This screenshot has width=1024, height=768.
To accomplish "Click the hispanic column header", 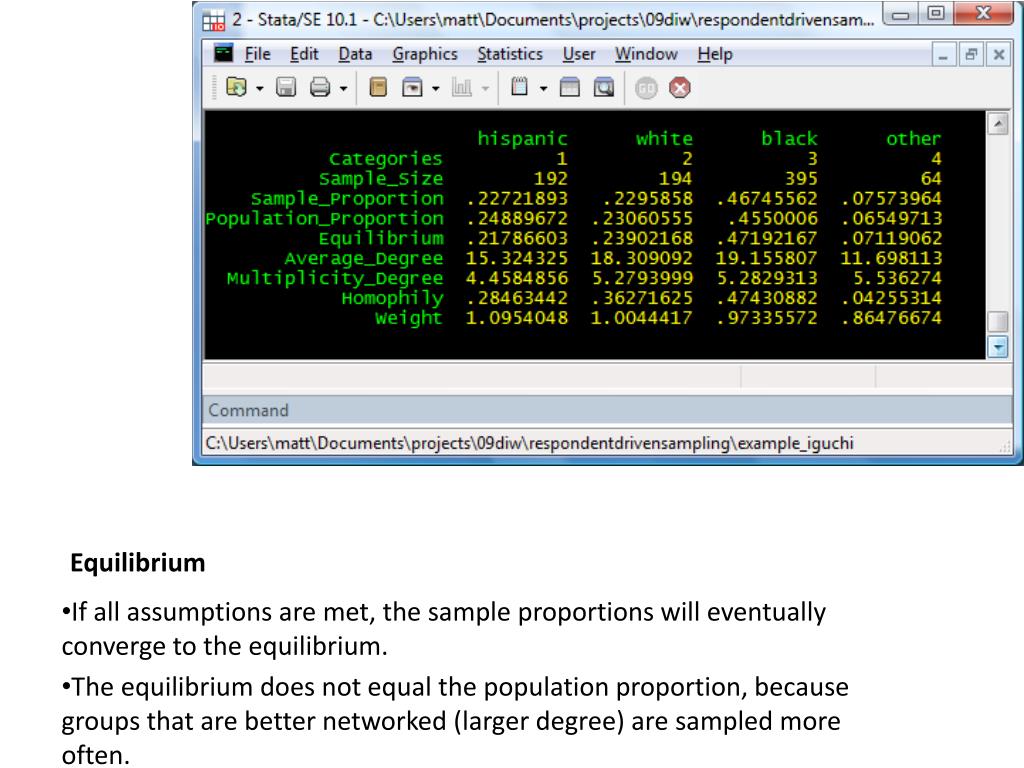I will 522,138.
